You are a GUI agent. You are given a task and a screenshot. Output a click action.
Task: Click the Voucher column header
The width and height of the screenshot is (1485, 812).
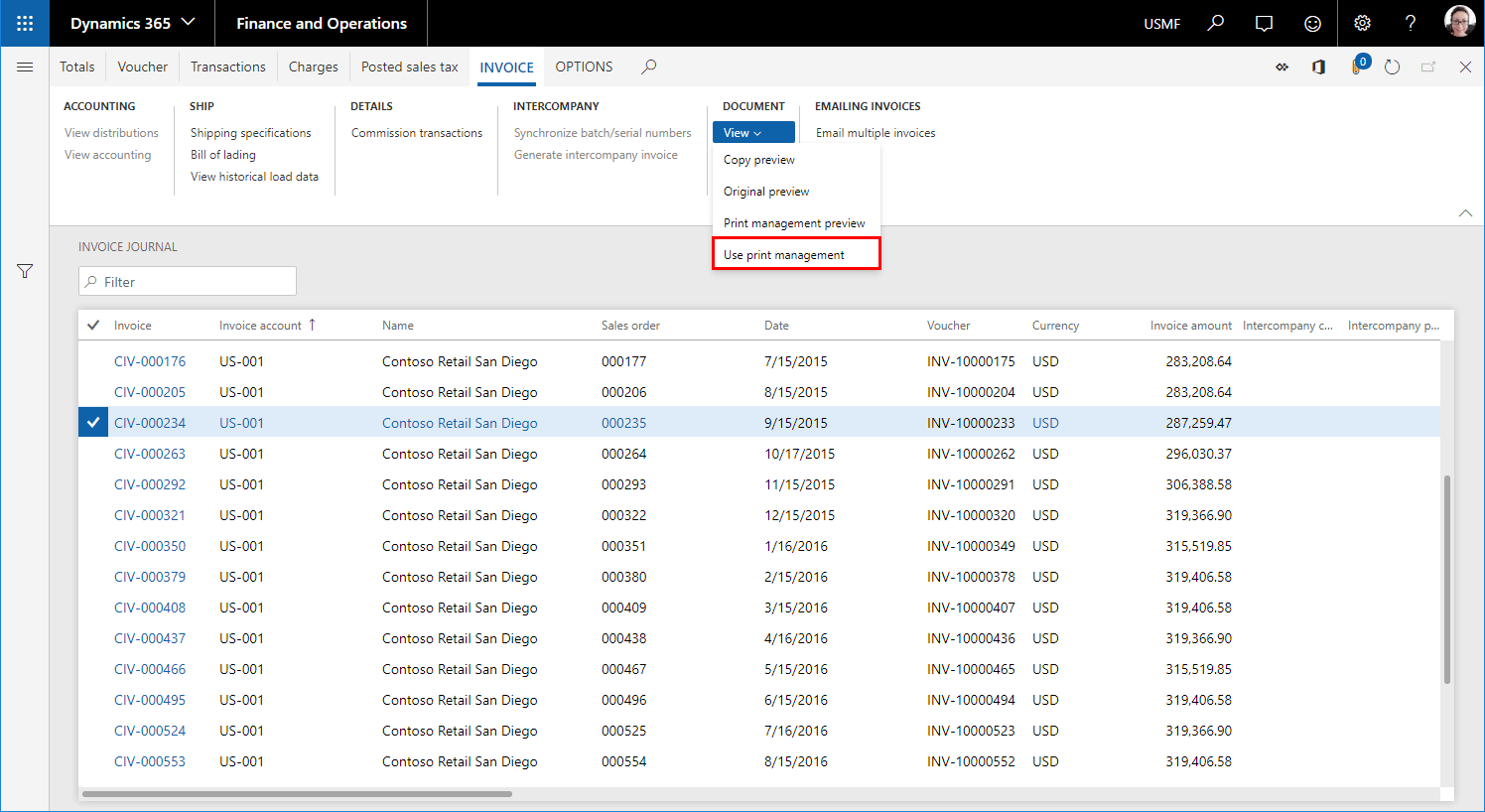(x=948, y=325)
